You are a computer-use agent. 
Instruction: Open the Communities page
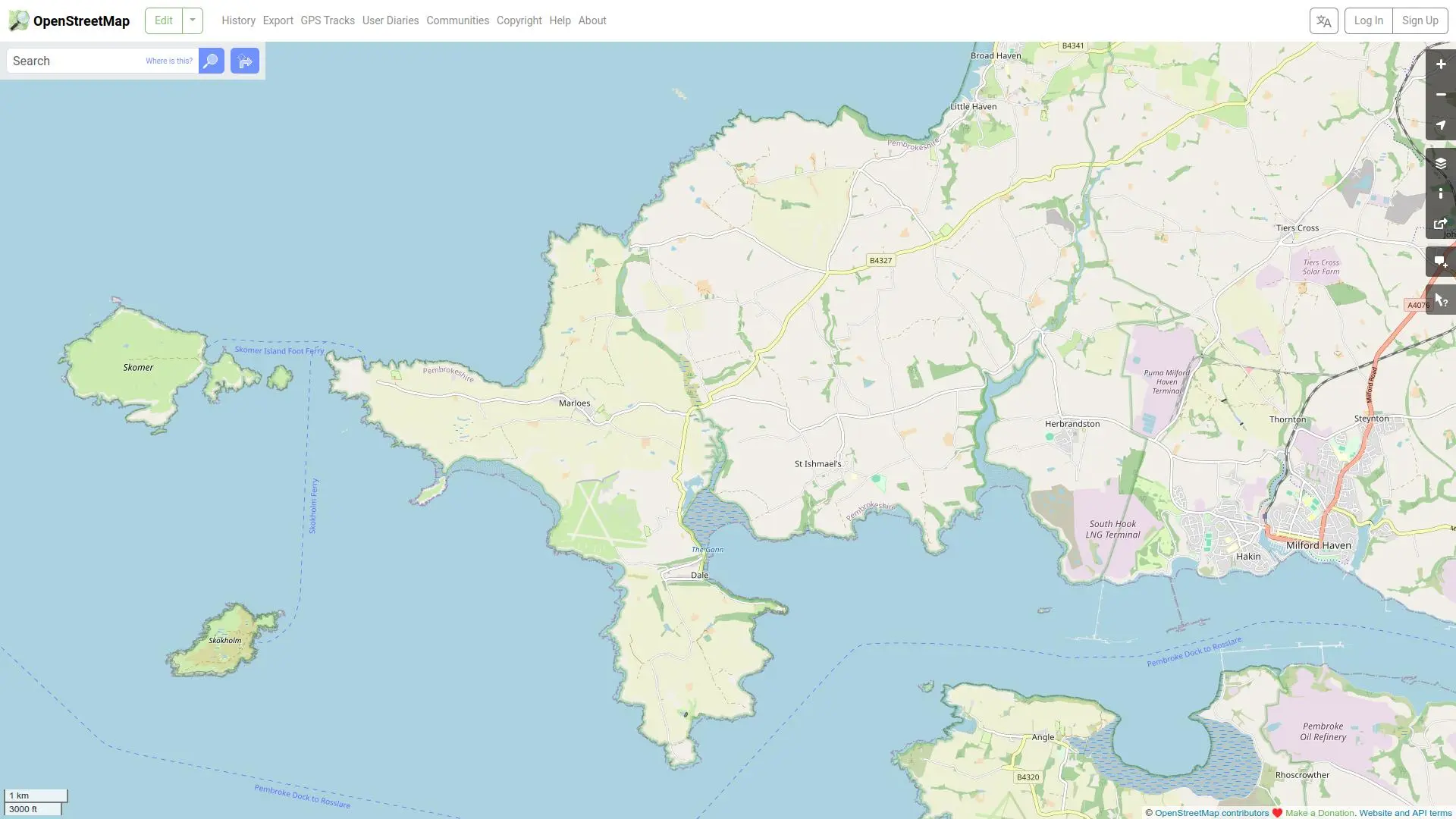[x=457, y=20]
